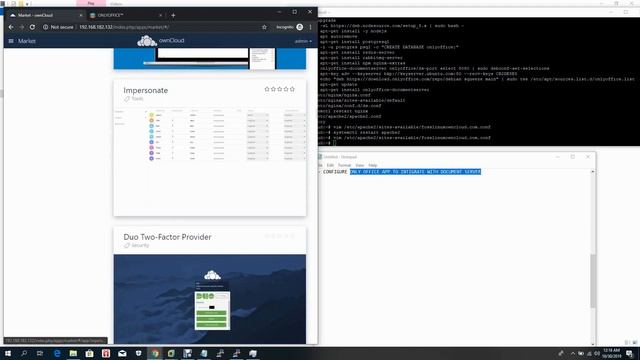Close the Market - ownCloud tab
The height and width of the screenshot is (360, 640).
tap(80, 15)
